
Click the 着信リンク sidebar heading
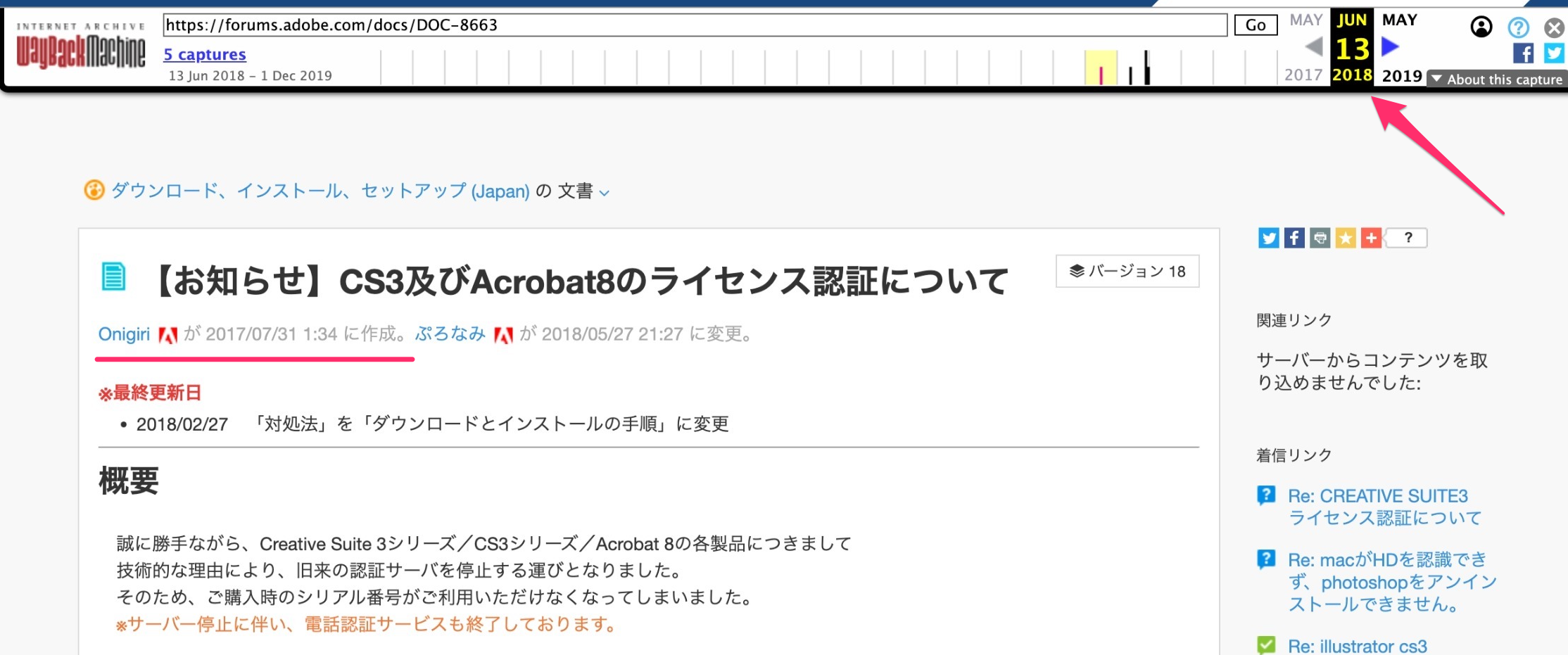click(x=1294, y=456)
